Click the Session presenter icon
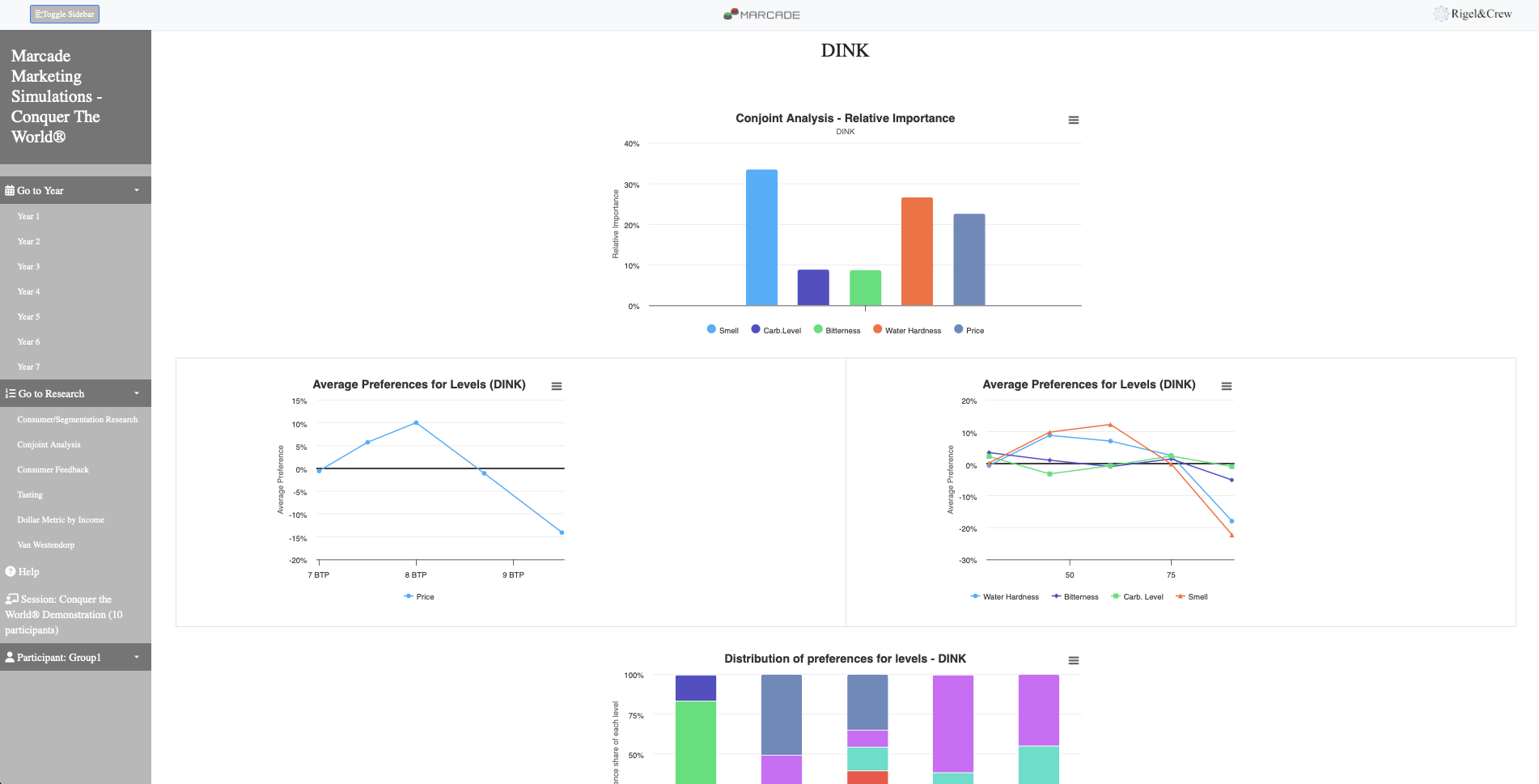This screenshot has width=1539, height=784. (11, 599)
